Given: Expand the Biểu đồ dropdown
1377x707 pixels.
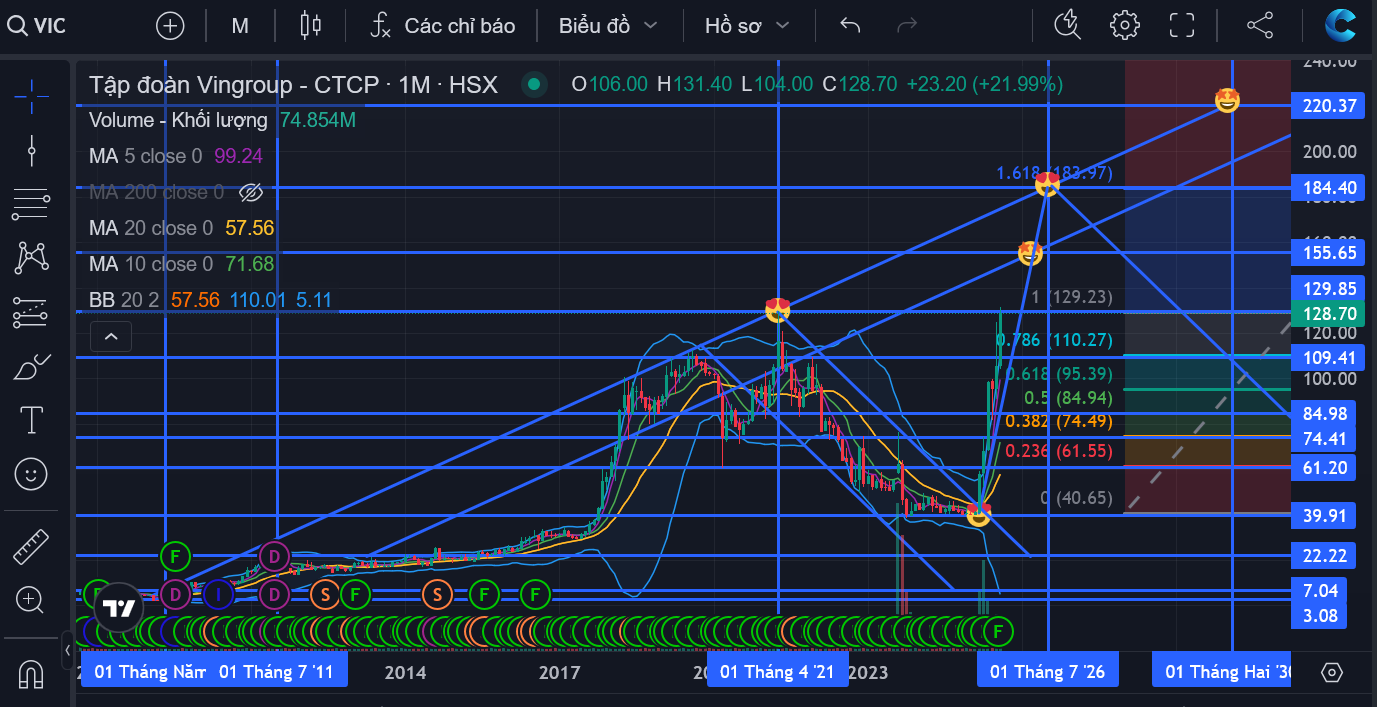Looking at the screenshot, I should (608, 25).
